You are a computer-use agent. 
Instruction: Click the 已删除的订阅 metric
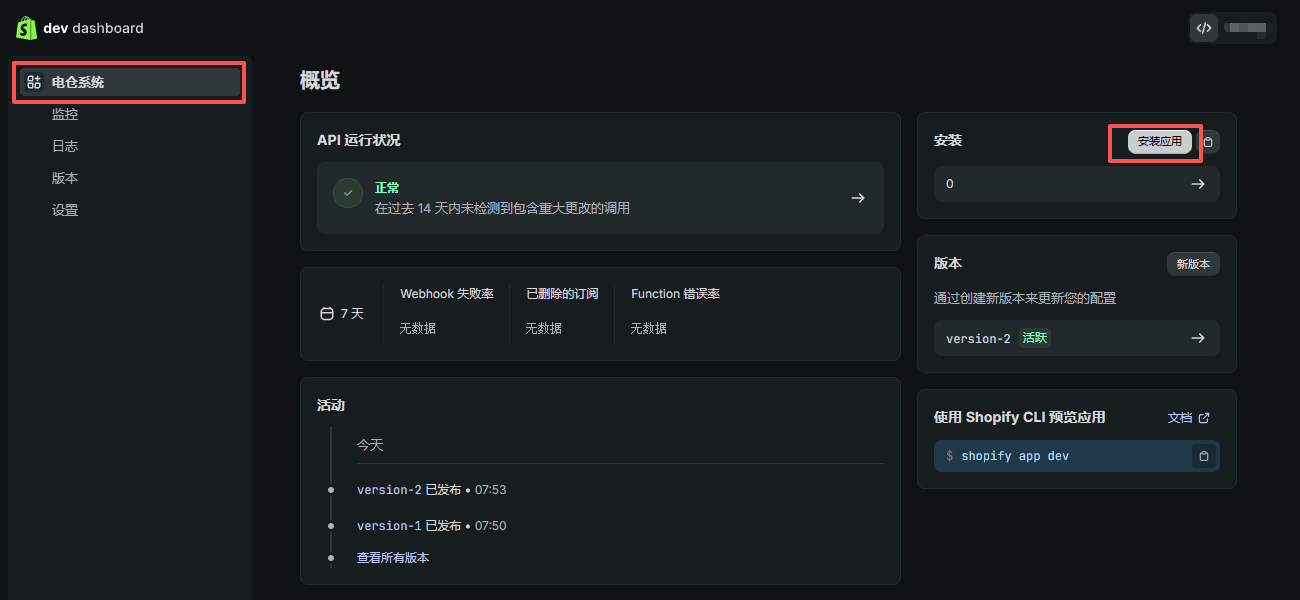(x=562, y=311)
